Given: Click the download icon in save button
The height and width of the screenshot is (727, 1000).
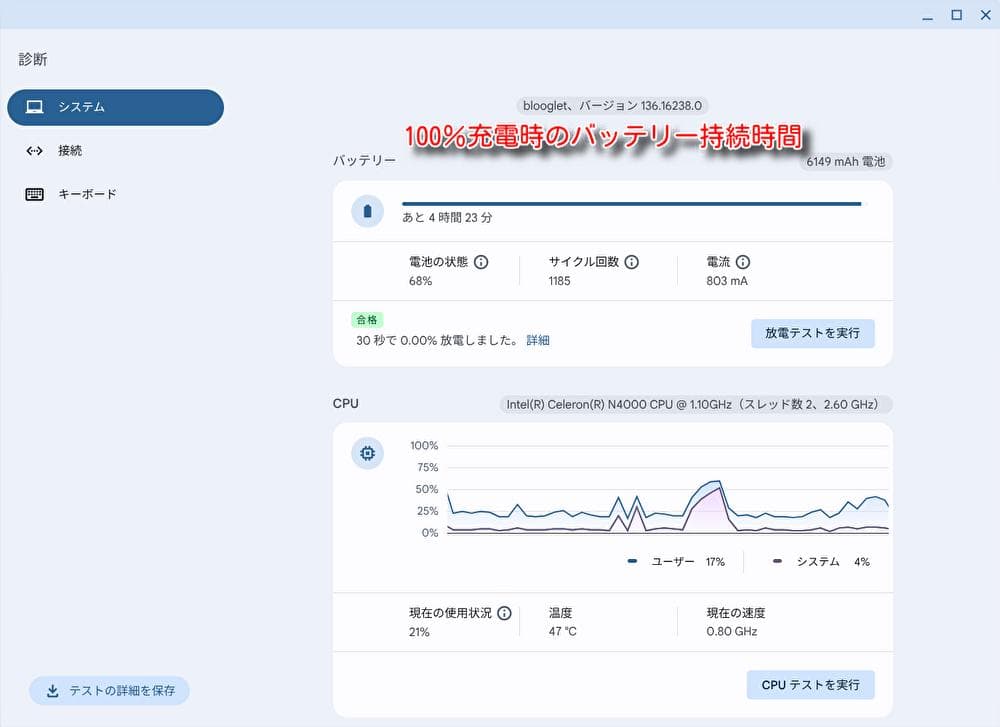Looking at the screenshot, I should click(52, 691).
